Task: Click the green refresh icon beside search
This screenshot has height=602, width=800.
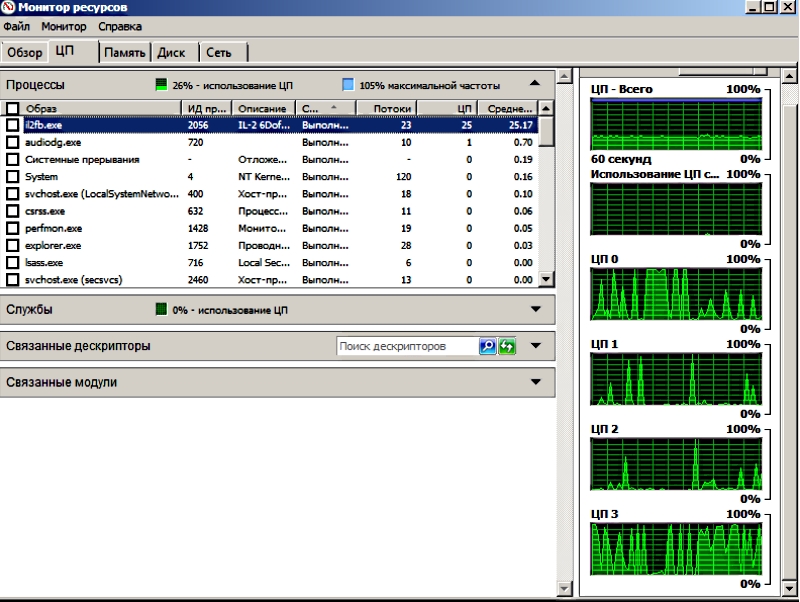Action: (507, 346)
